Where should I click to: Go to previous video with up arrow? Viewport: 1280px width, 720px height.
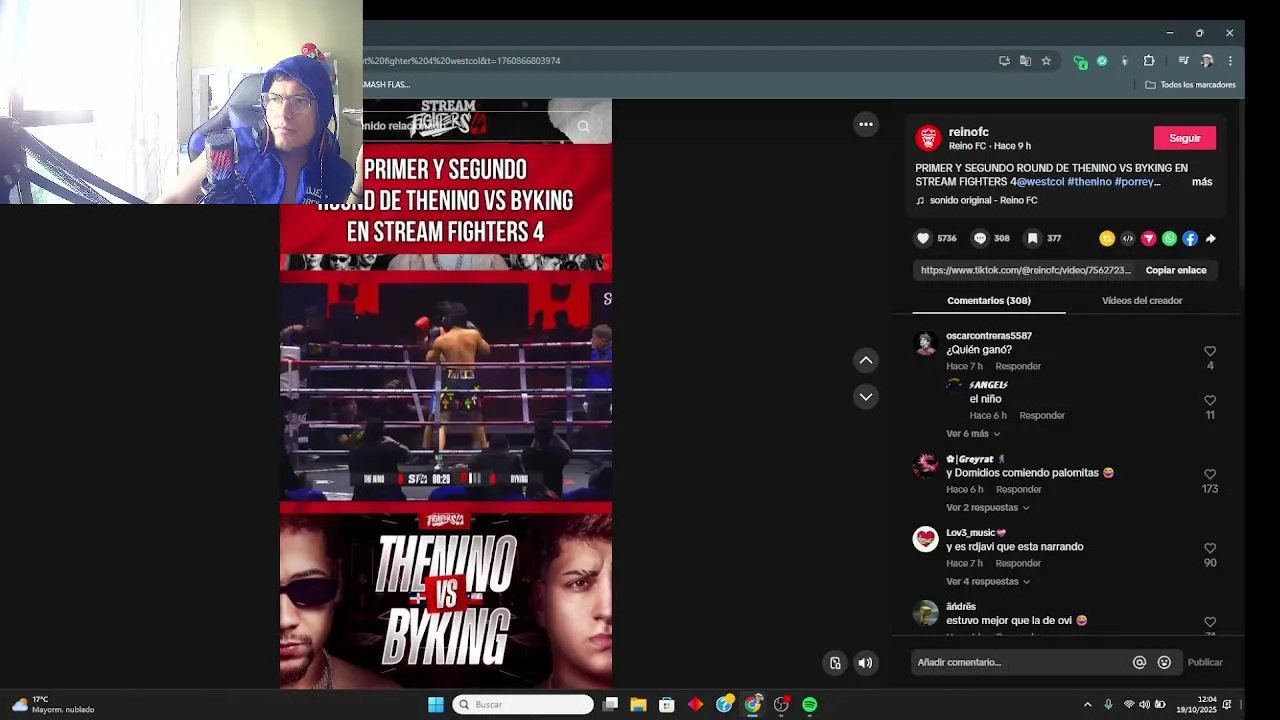pyautogui.click(x=866, y=360)
